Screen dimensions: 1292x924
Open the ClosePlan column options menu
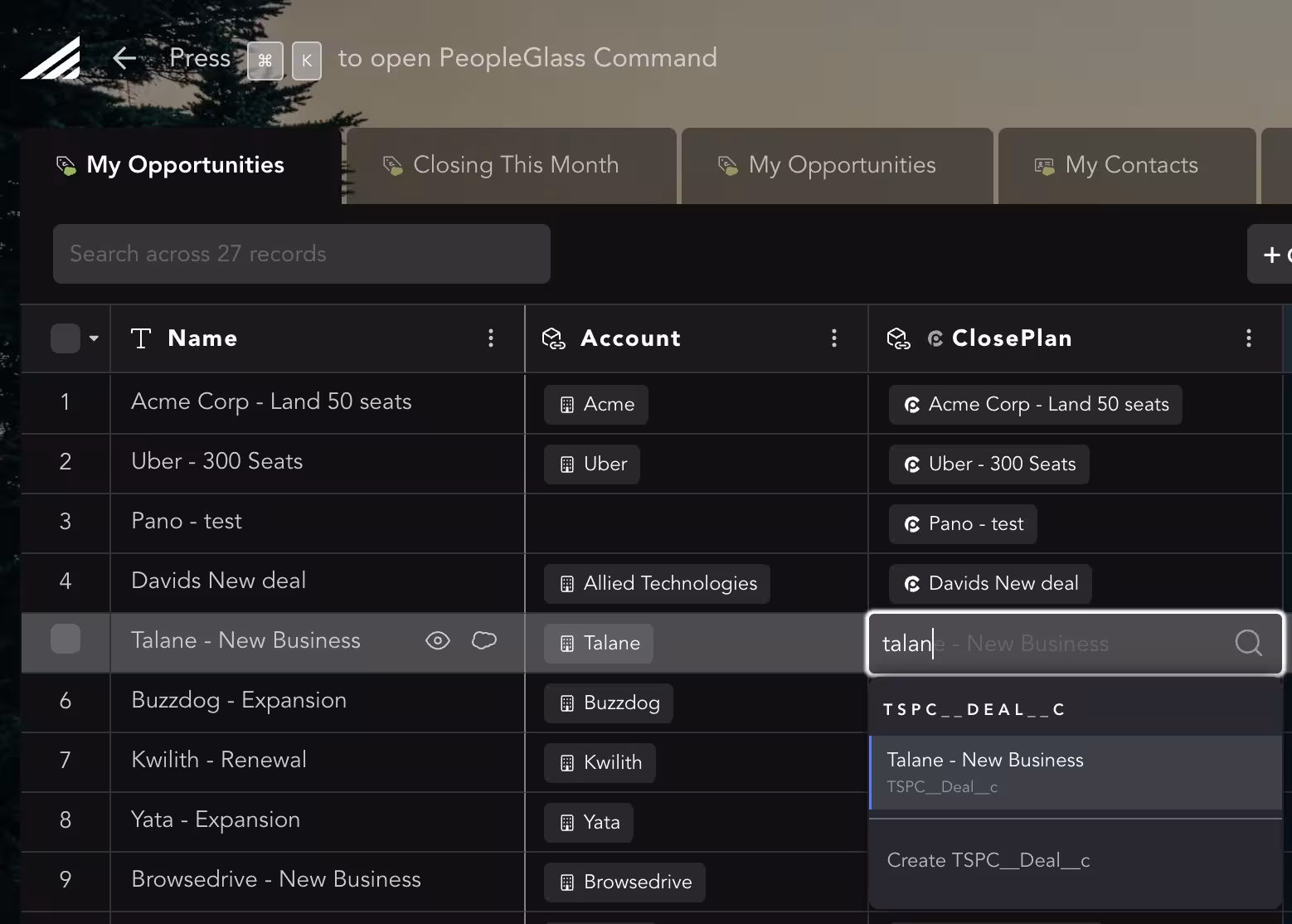pos(1249,338)
